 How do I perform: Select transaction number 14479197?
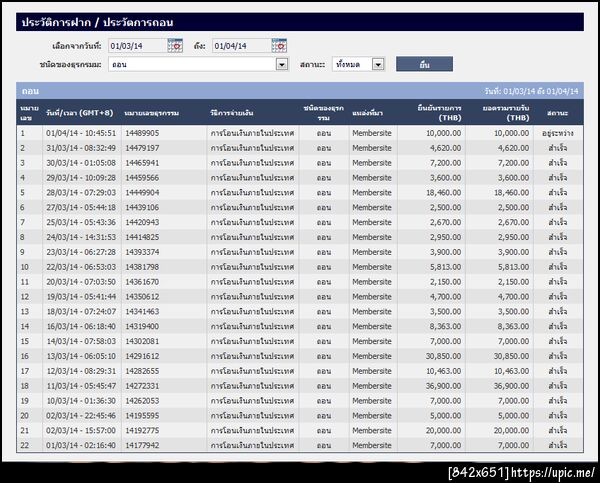pyautogui.click(x=142, y=148)
